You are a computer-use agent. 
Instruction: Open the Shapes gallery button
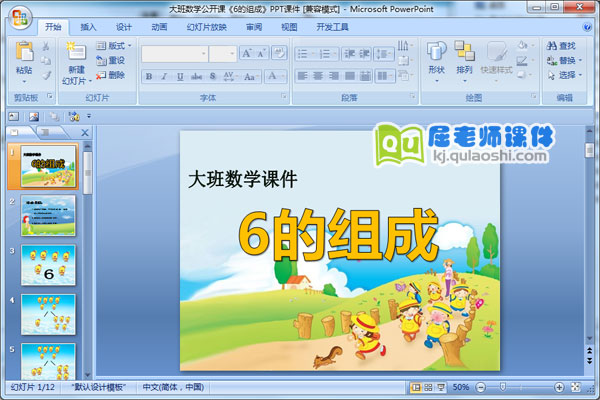point(437,61)
